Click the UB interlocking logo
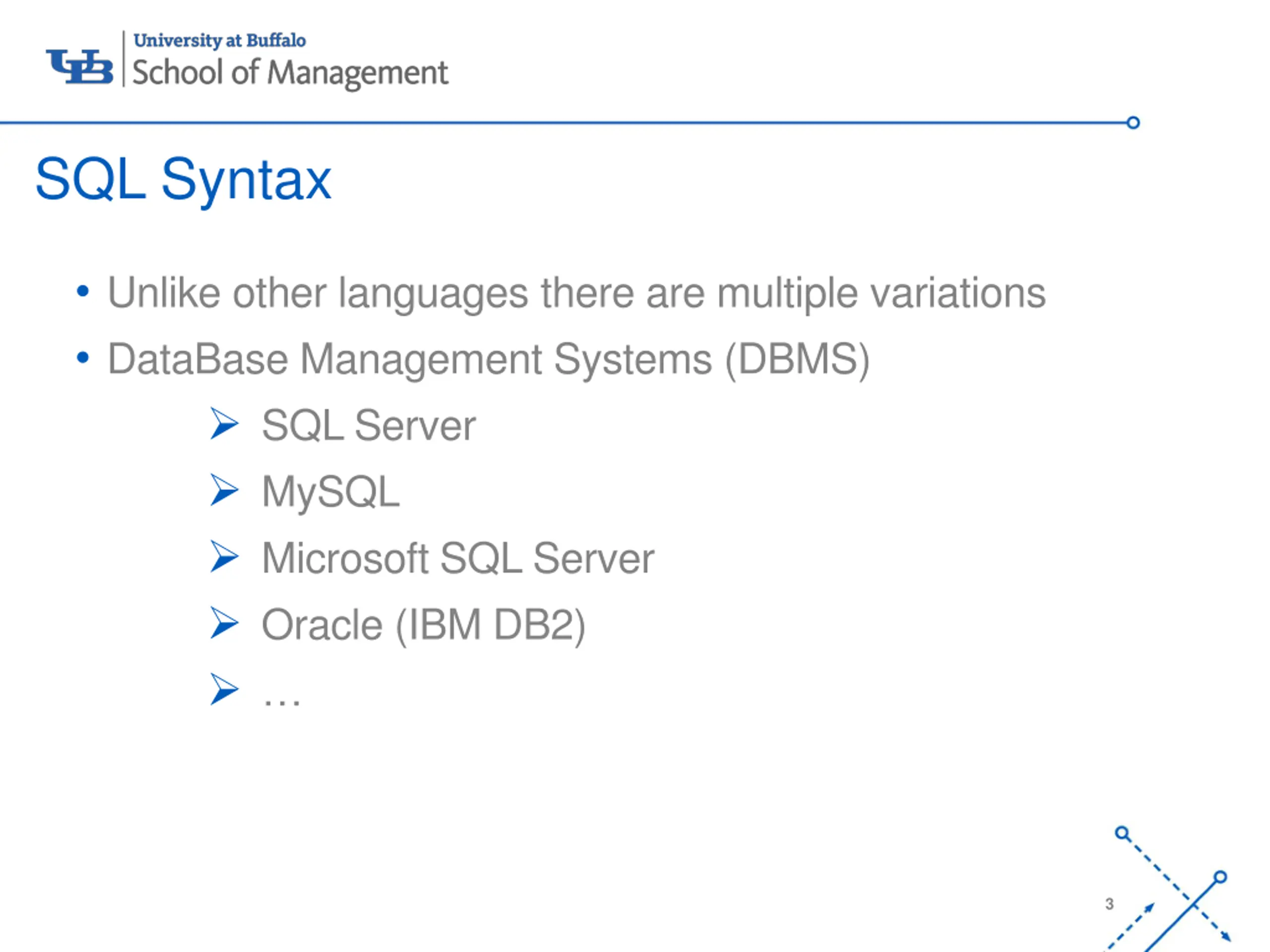Viewport: 1270px width, 952px height. coord(80,66)
